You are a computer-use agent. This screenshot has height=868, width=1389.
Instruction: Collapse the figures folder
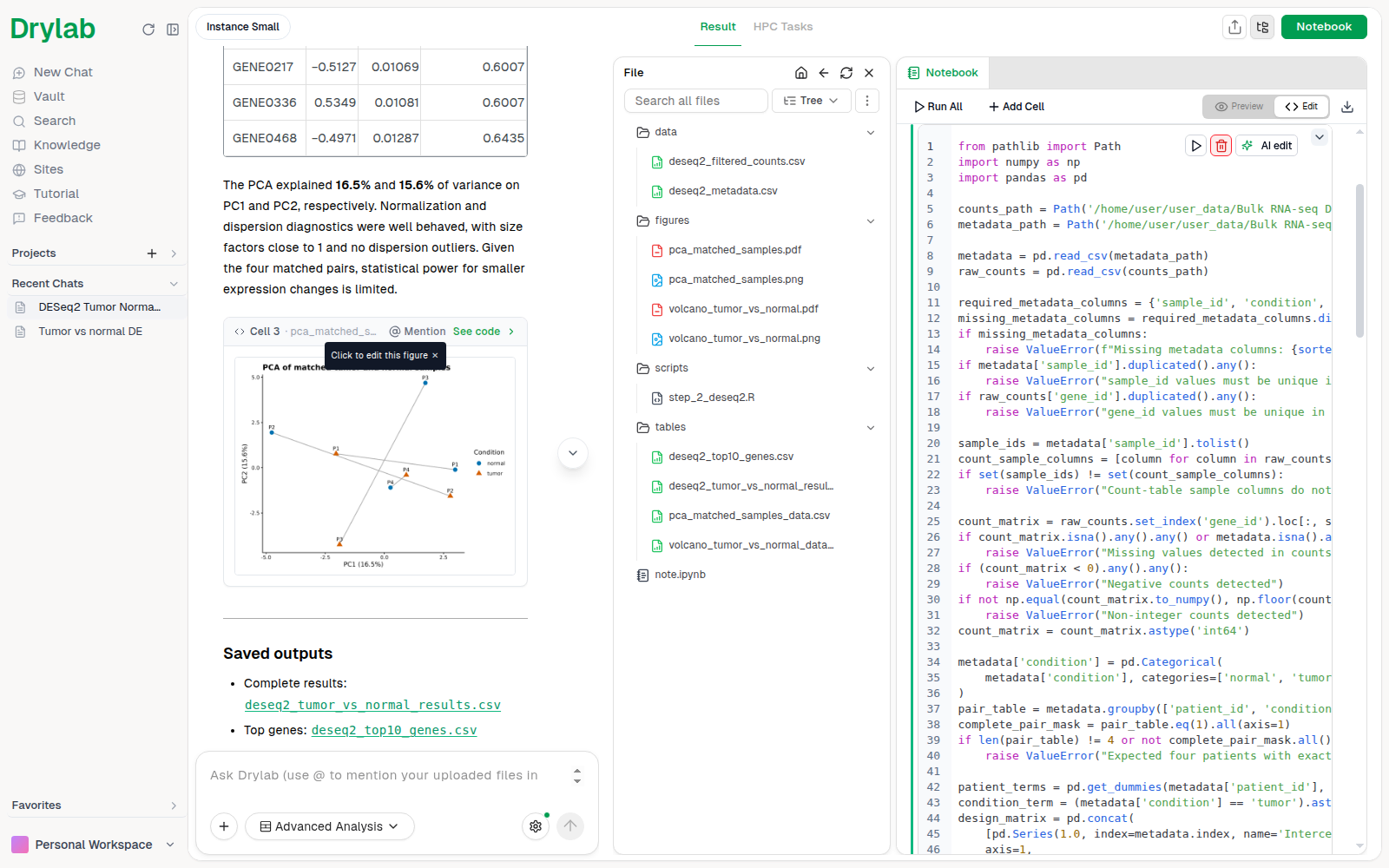[871, 221]
